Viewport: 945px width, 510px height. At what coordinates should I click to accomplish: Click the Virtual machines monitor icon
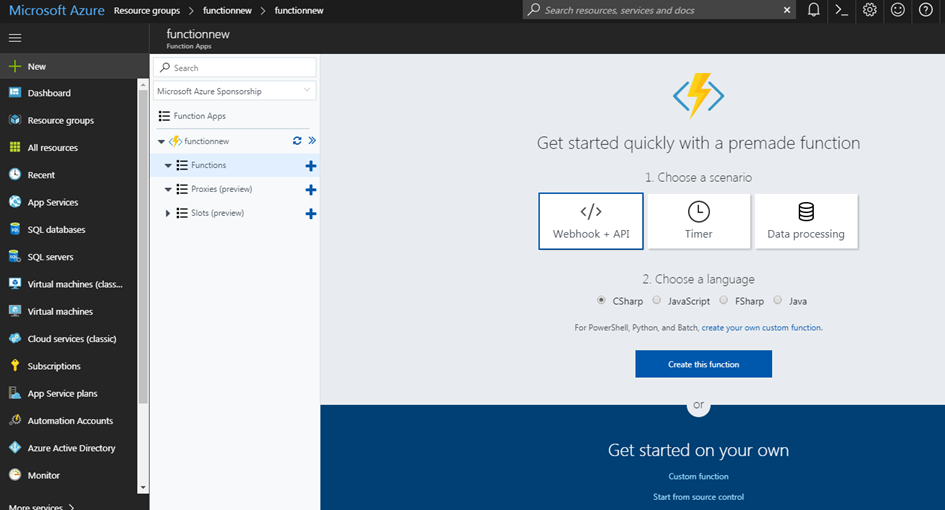[x=15, y=311]
